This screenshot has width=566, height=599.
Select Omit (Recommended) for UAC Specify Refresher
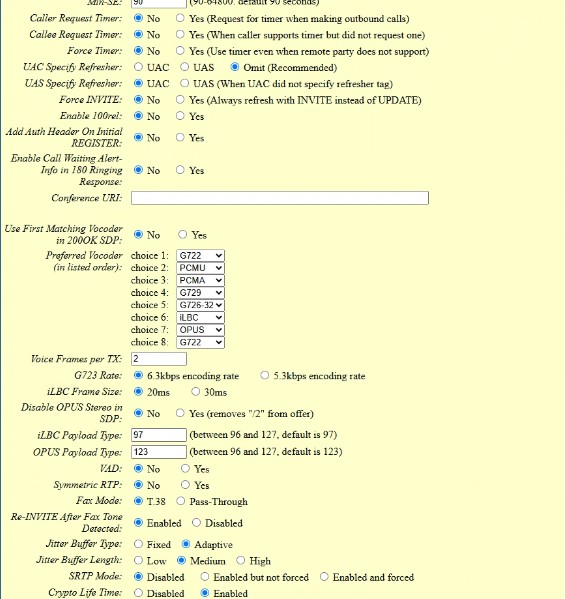(x=234, y=67)
